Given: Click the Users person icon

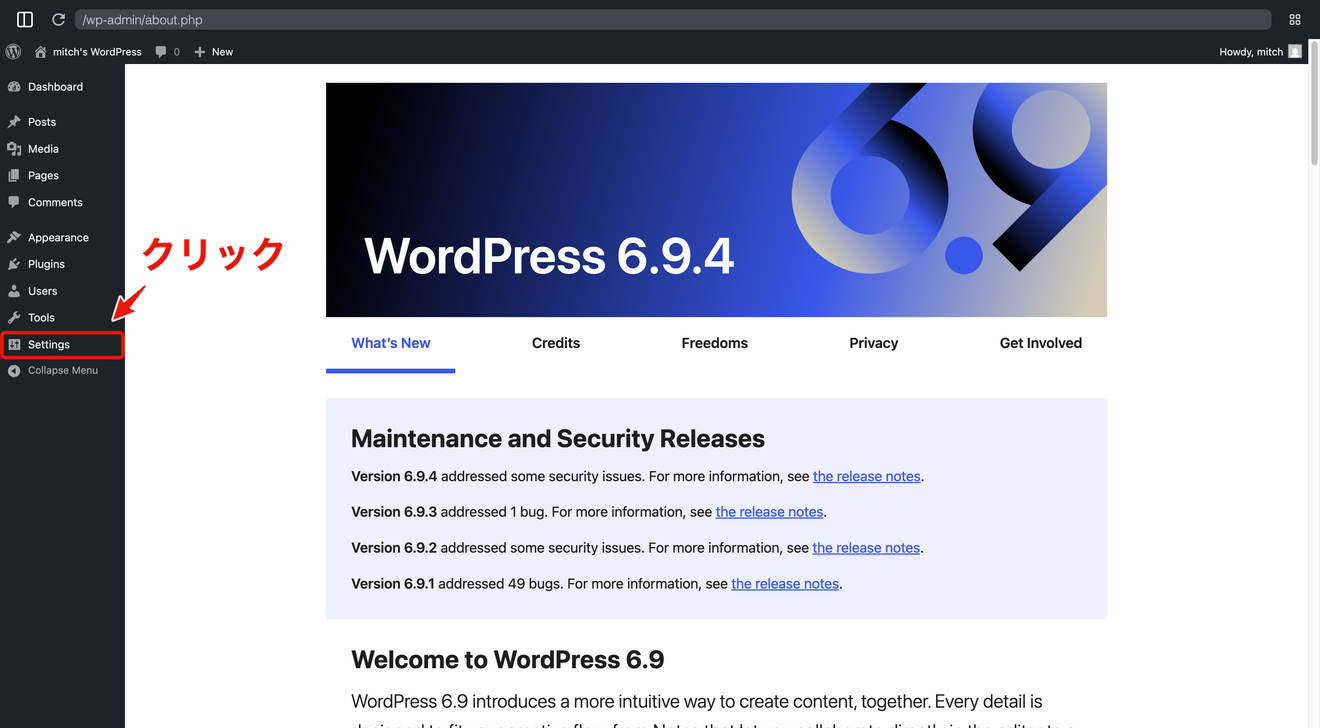Looking at the screenshot, I should point(14,291).
